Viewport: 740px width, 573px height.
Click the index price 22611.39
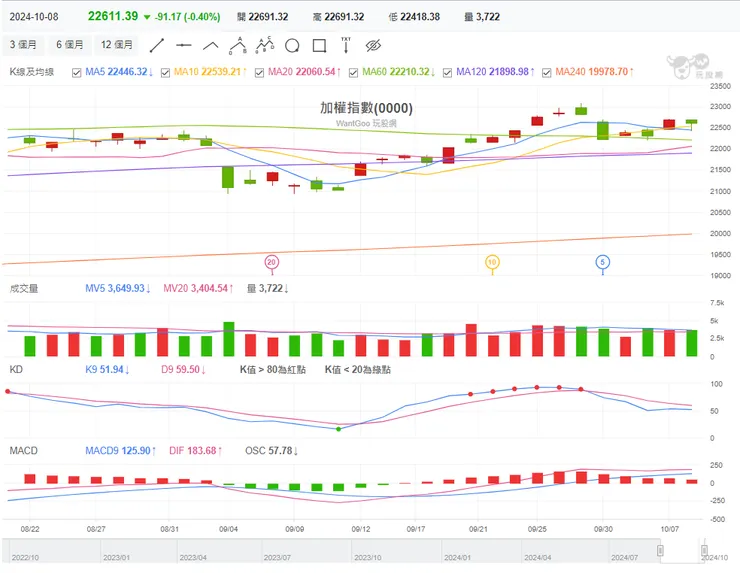(x=113, y=16)
